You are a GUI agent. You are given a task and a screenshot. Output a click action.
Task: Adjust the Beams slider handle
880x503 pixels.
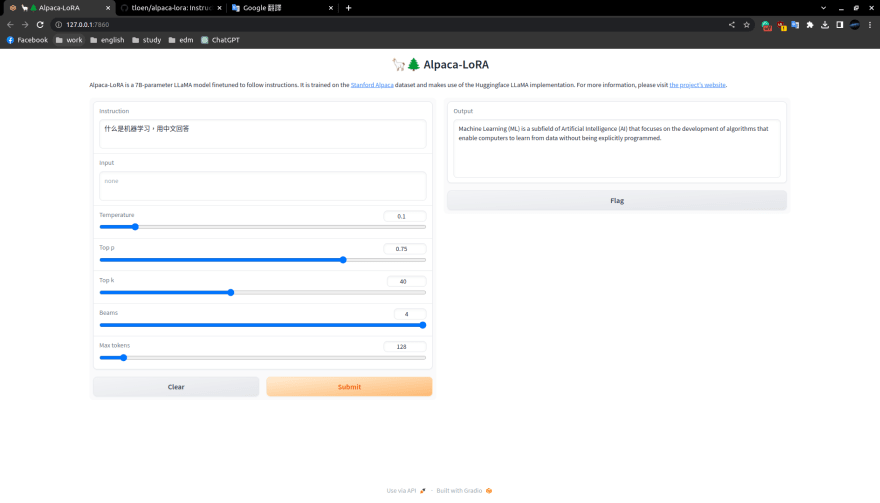coord(423,325)
